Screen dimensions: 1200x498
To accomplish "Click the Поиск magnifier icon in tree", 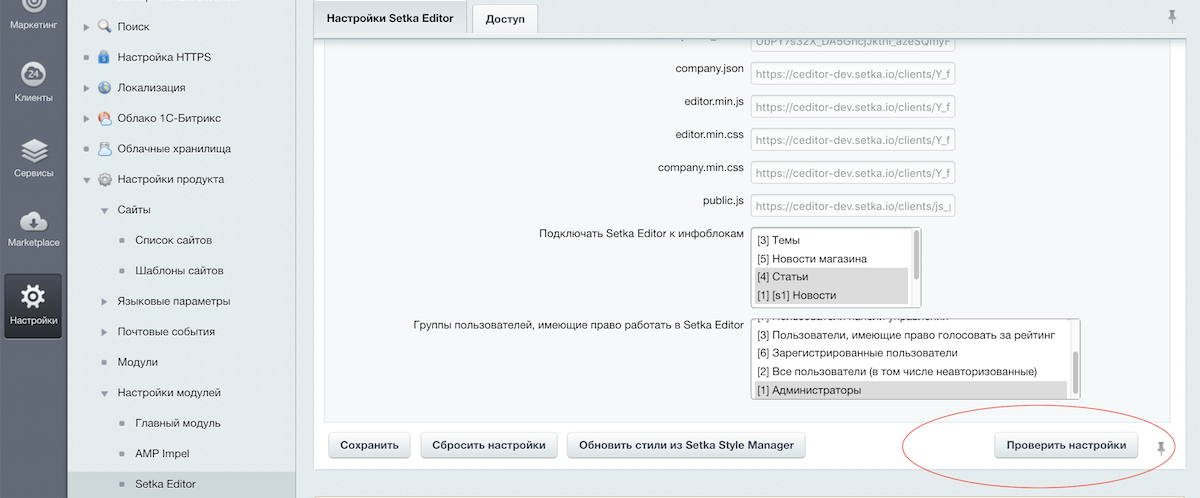I will tap(105, 26).
